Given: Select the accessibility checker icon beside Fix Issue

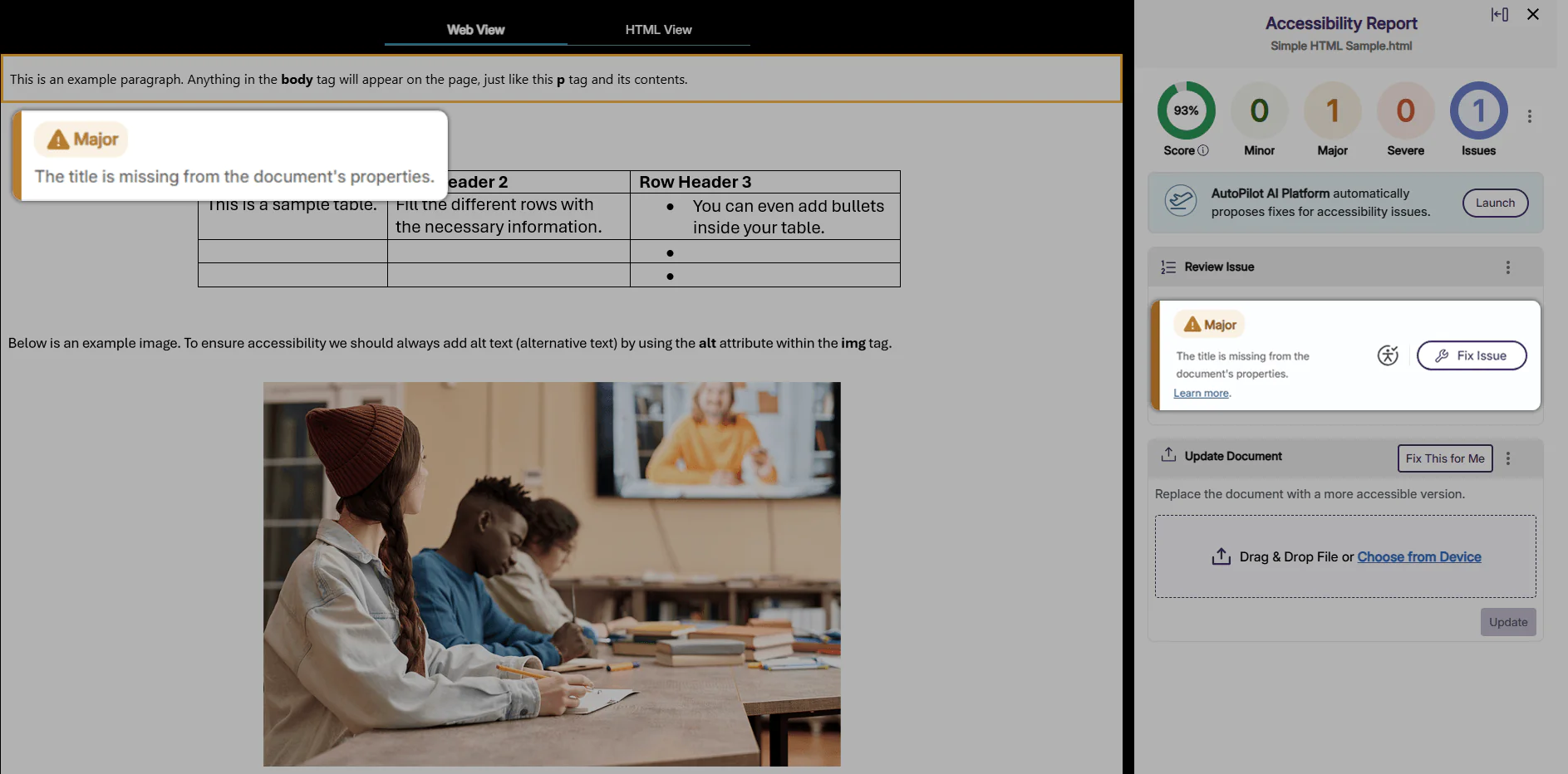Looking at the screenshot, I should 1388,355.
